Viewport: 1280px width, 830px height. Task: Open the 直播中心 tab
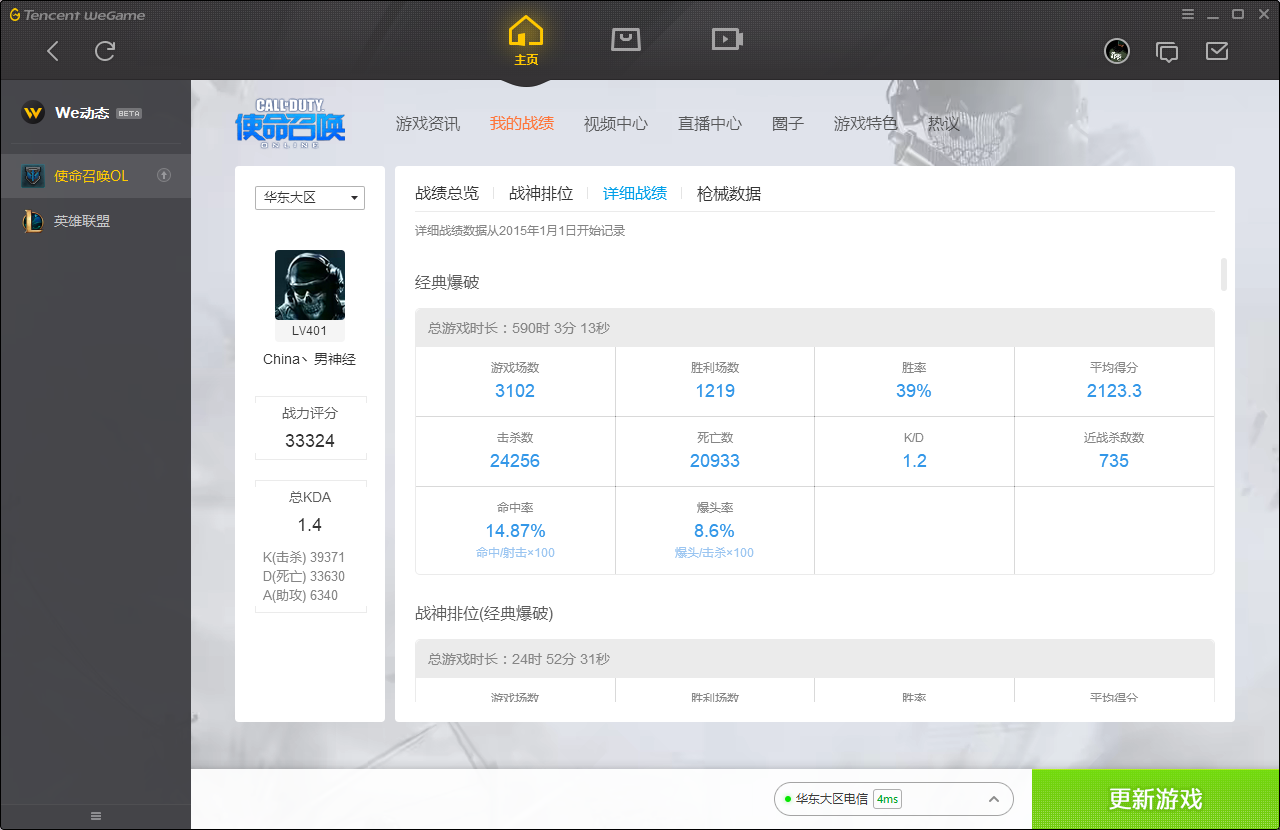point(710,124)
